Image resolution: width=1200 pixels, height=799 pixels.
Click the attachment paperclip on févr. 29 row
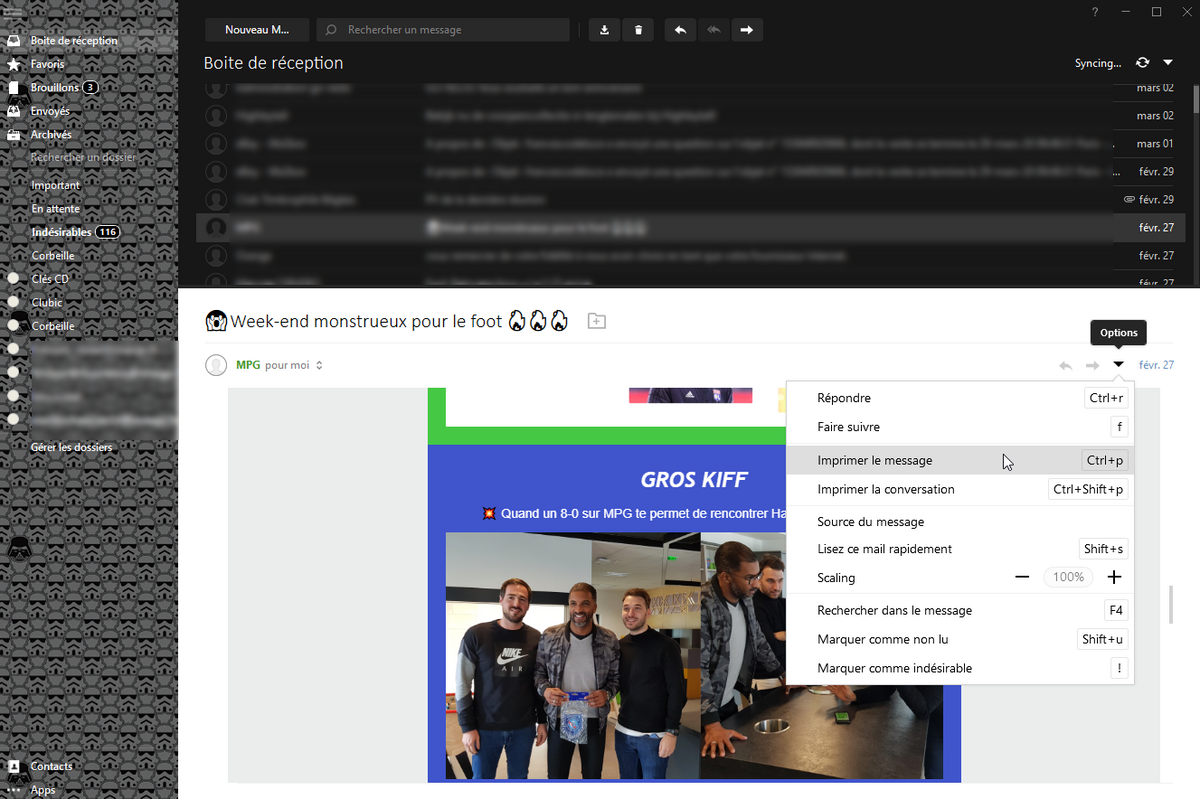pyautogui.click(x=1129, y=200)
